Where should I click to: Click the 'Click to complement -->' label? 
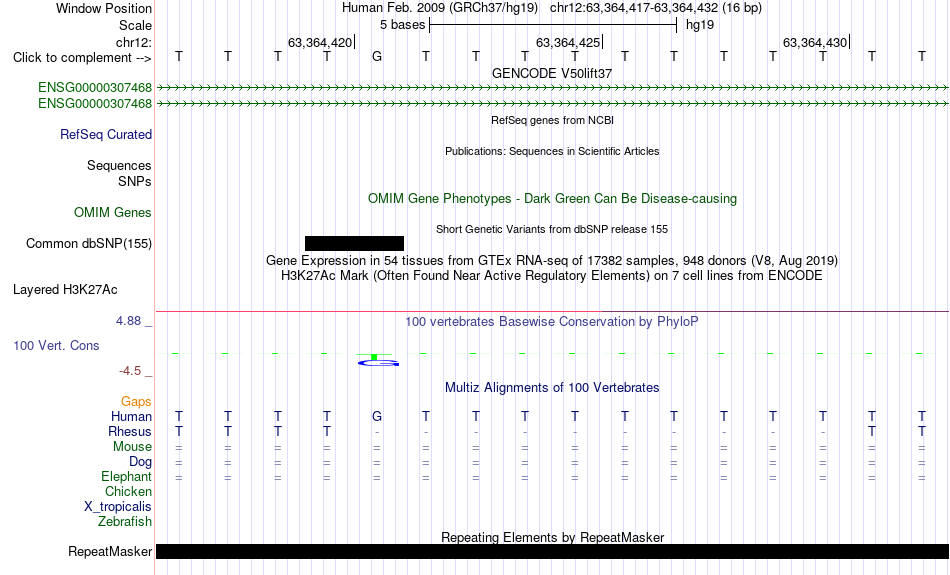[x=82, y=58]
